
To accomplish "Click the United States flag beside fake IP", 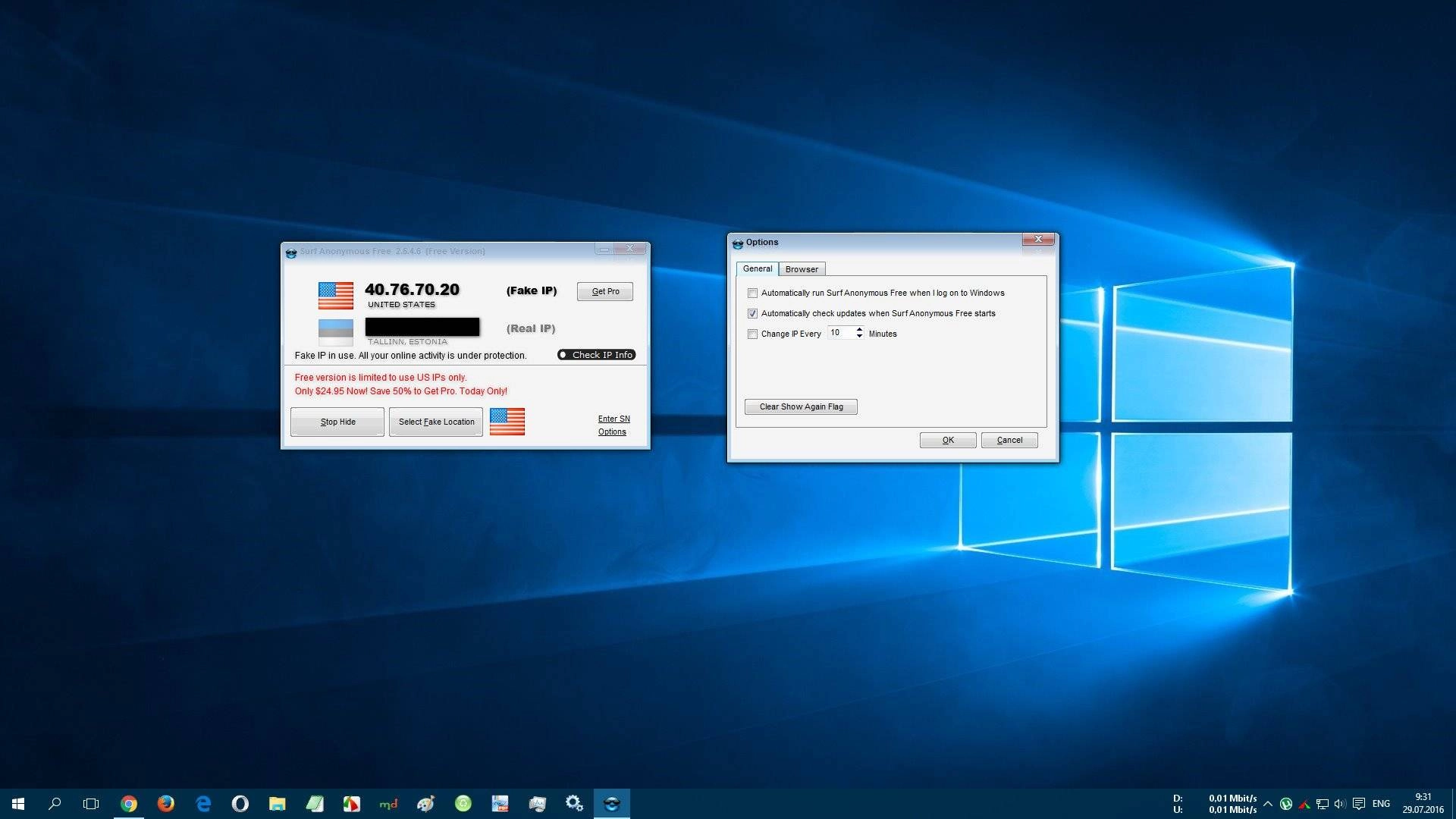I will [x=336, y=296].
